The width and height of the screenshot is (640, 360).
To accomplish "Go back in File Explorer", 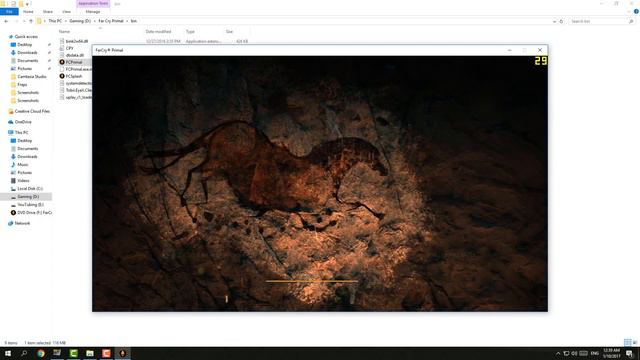I will pos(6,21).
